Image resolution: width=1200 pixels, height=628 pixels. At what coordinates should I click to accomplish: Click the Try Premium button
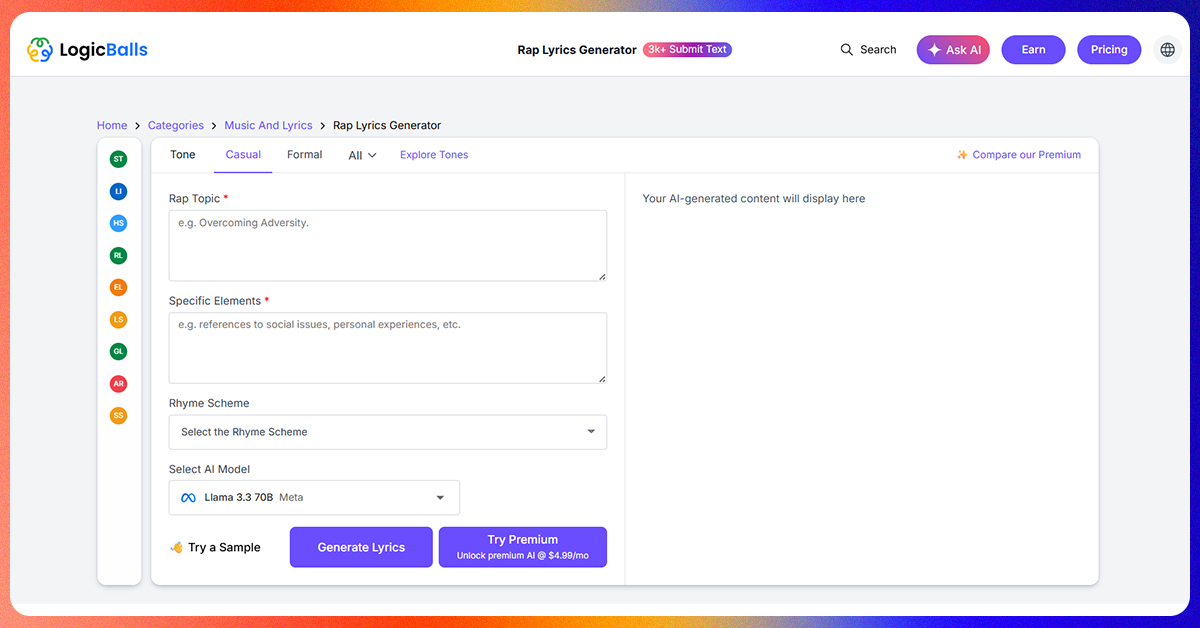(x=523, y=547)
